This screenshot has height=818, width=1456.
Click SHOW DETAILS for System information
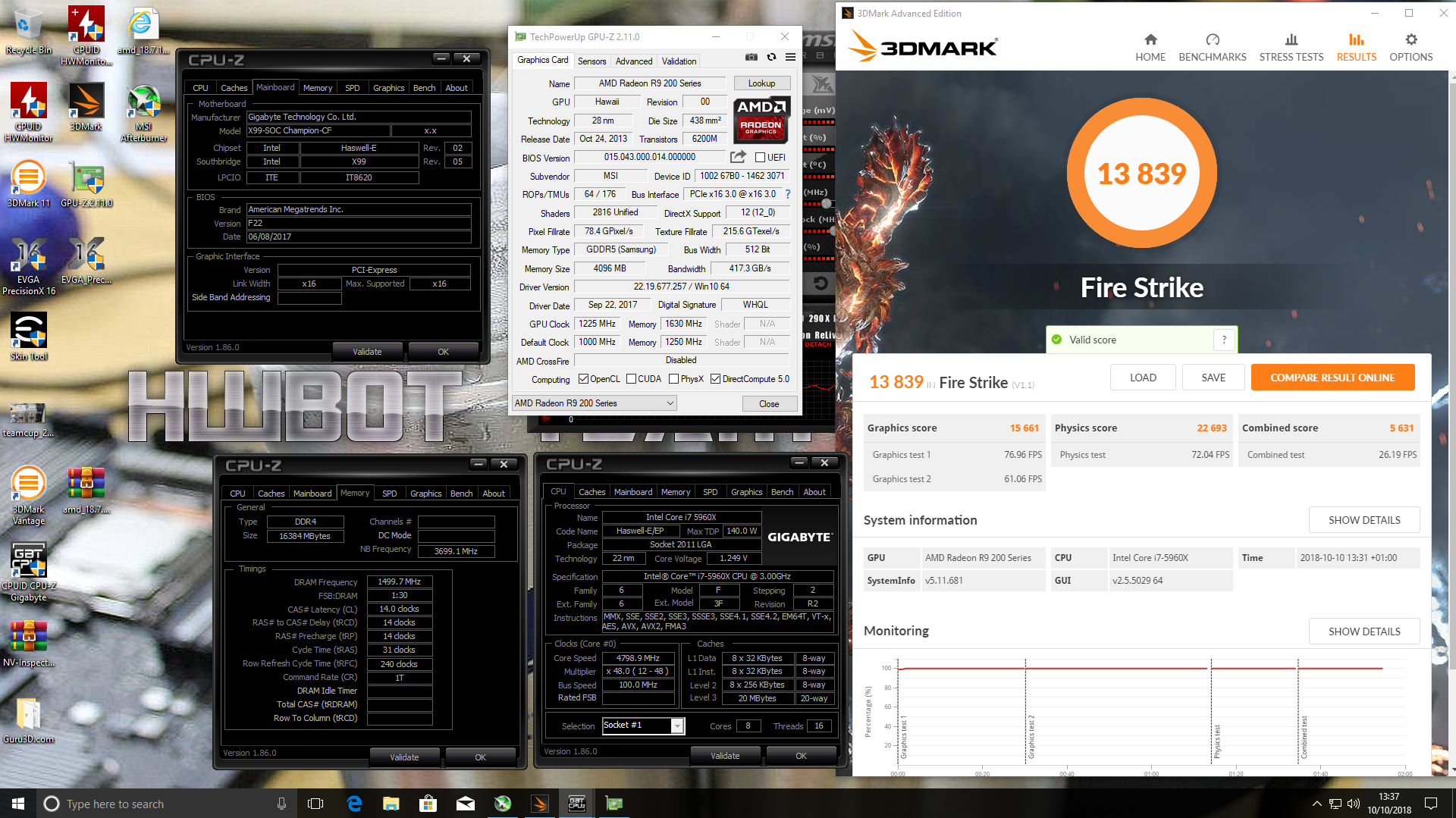pyautogui.click(x=1364, y=520)
